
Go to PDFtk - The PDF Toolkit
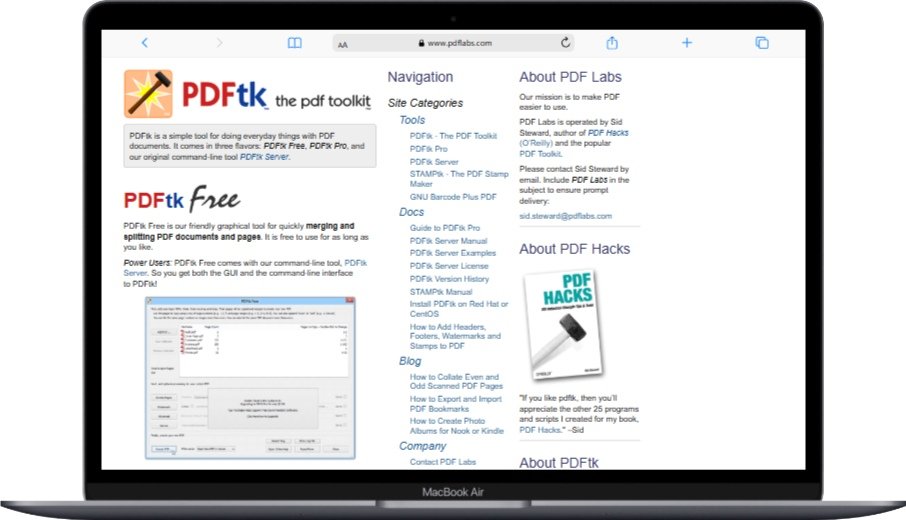pos(453,136)
